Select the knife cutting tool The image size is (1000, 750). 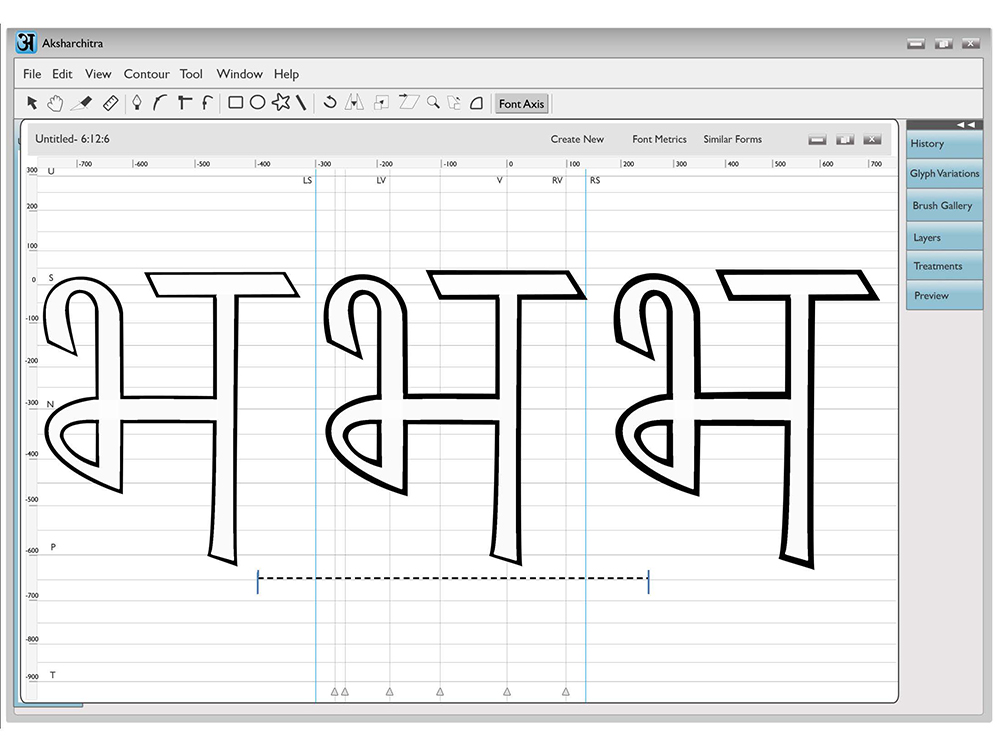tap(82, 103)
